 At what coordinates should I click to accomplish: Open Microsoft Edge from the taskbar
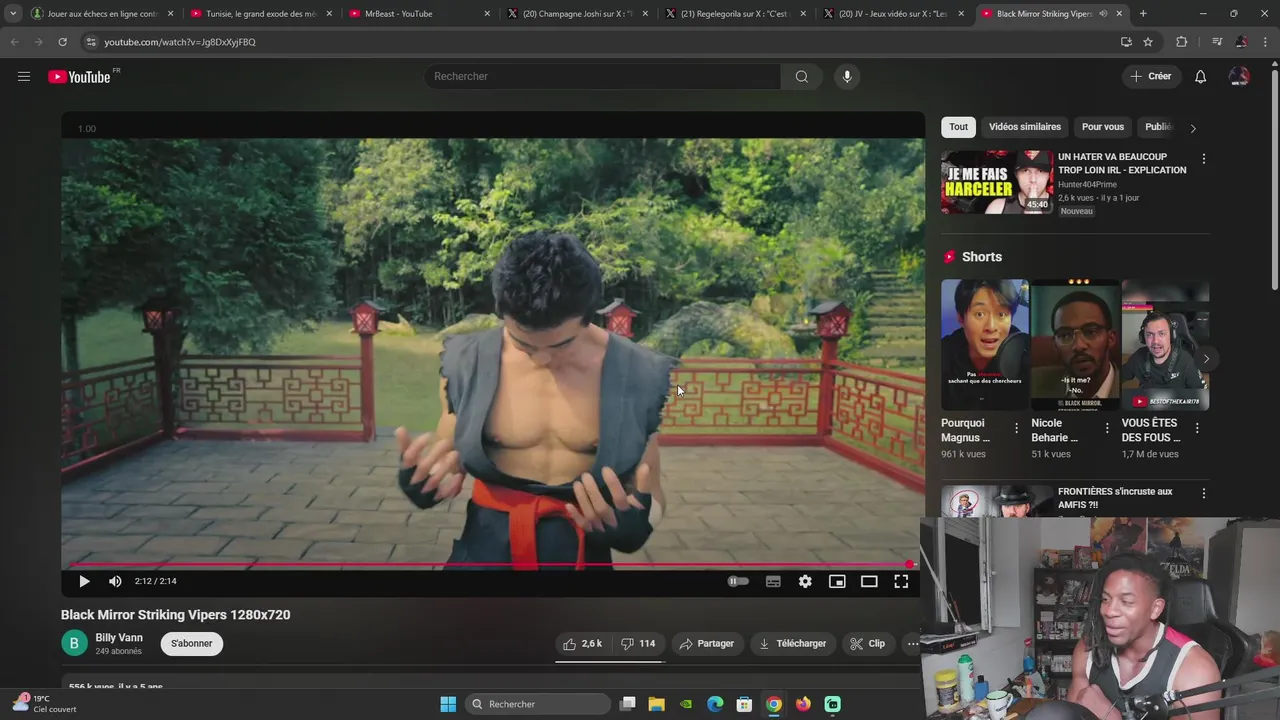pyautogui.click(x=715, y=704)
